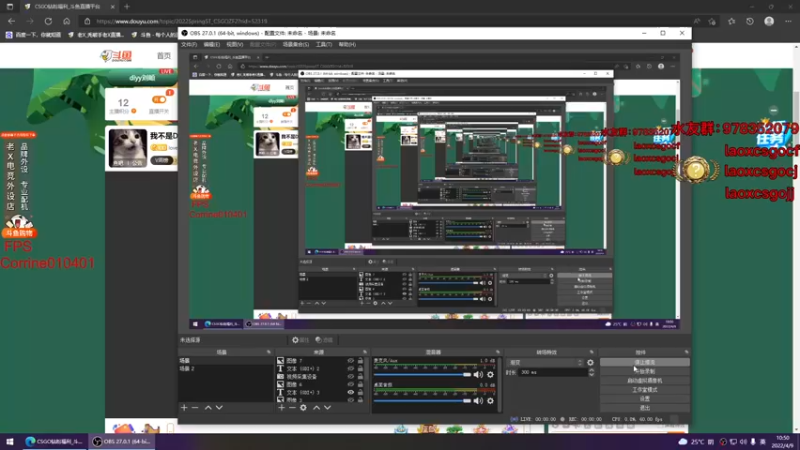800x450 pixels.
Task: Pop out the Audio Mixer dock panel
Action: tap(498, 352)
